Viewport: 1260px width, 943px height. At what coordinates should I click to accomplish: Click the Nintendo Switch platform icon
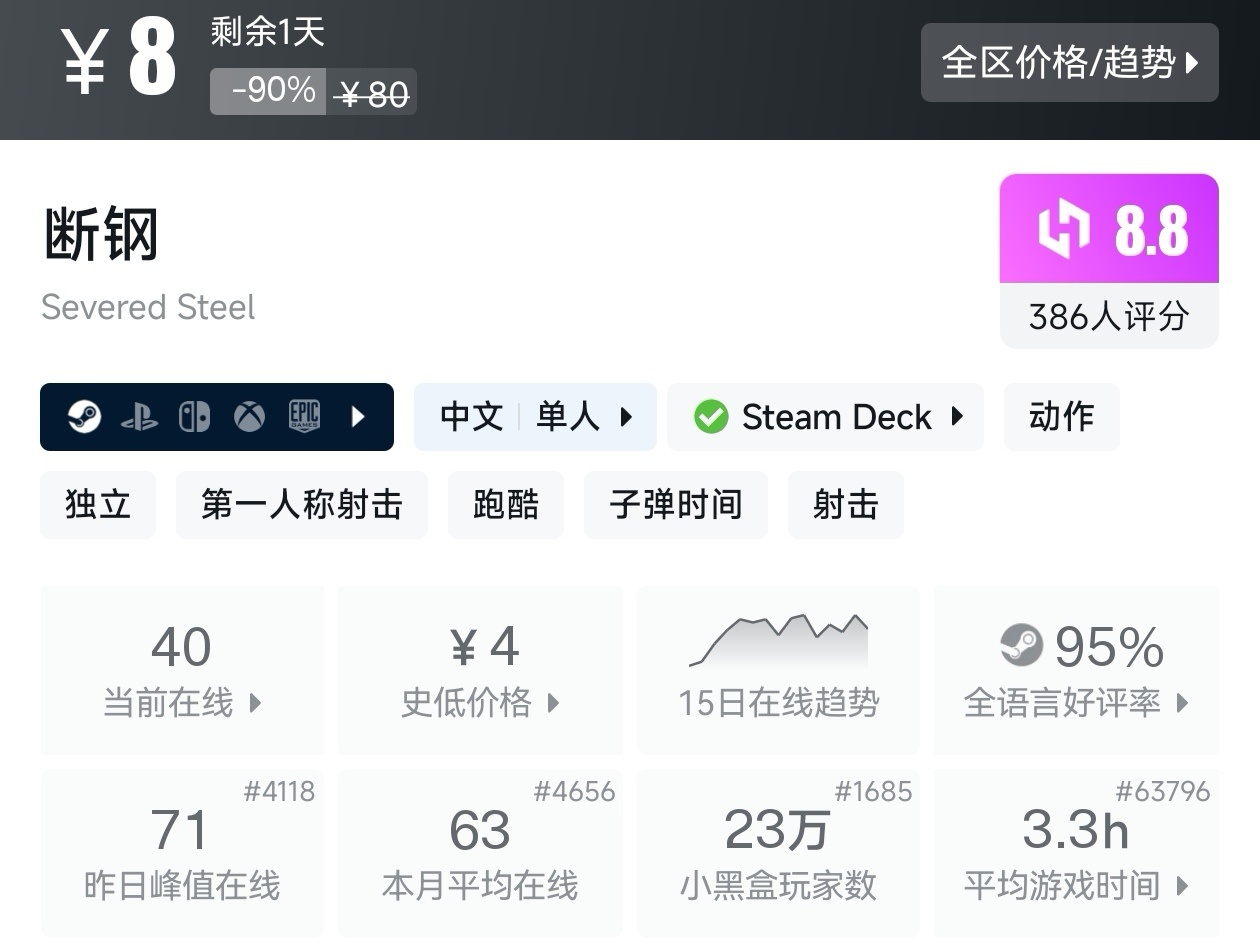[194, 417]
